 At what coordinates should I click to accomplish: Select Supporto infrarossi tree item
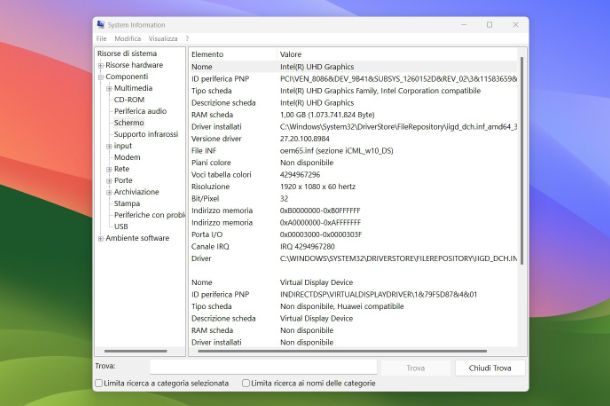146,134
